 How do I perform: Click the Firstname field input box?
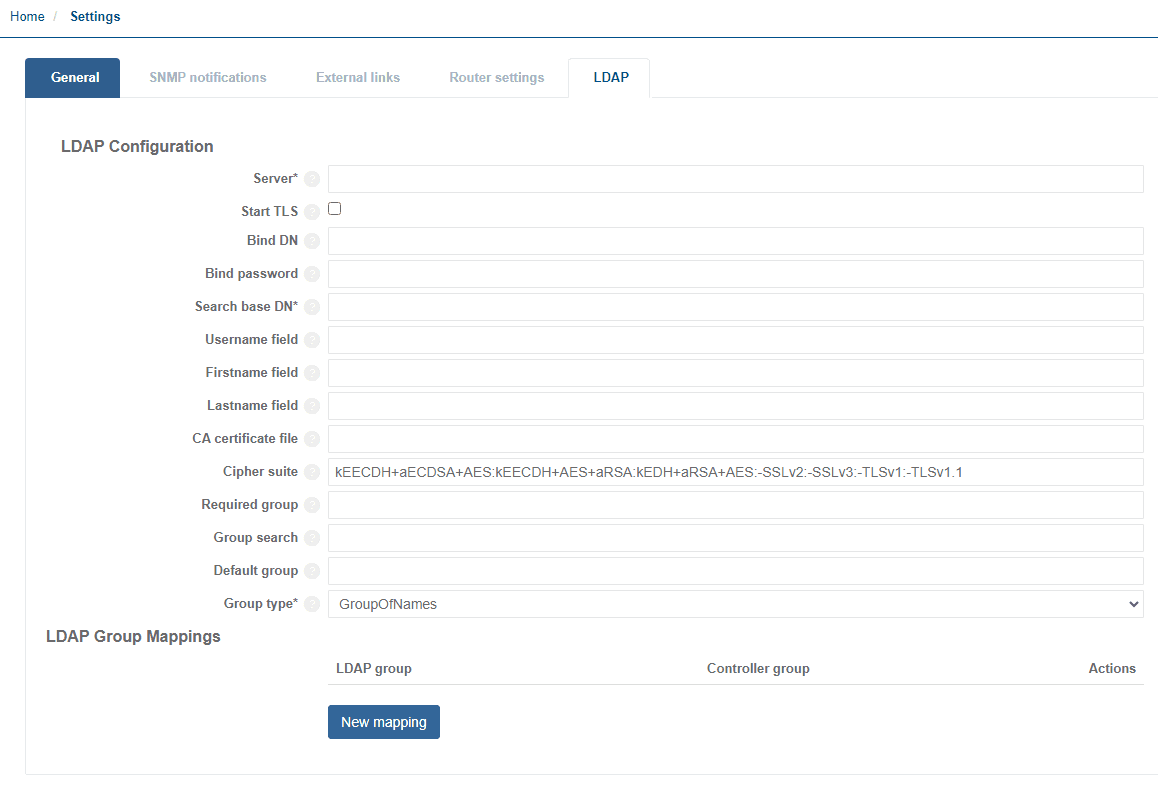pos(736,372)
